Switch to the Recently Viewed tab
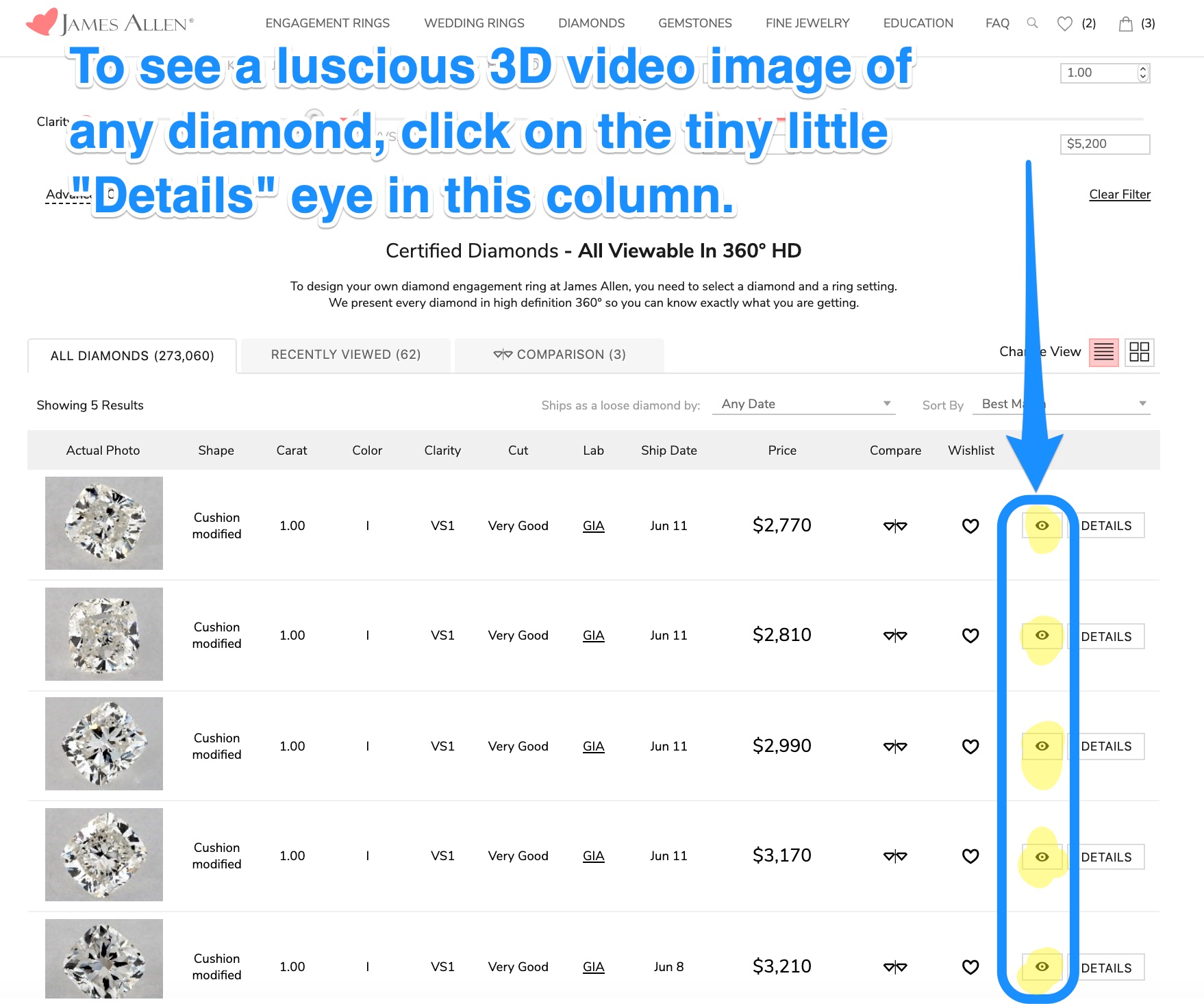Viewport: 1204px width, 1004px height. click(x=345, y=355)
